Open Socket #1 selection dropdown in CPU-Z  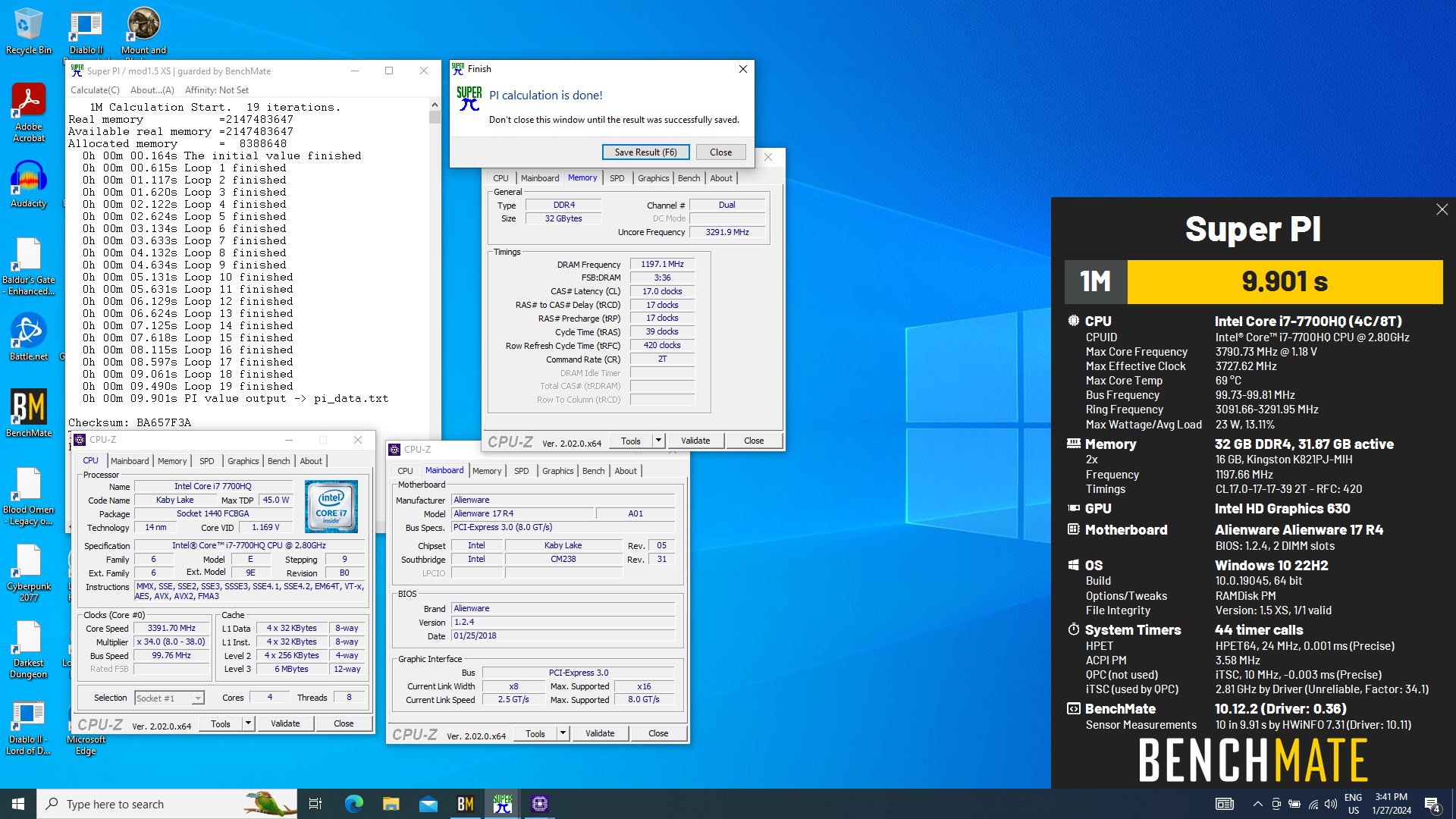[170, 698]
